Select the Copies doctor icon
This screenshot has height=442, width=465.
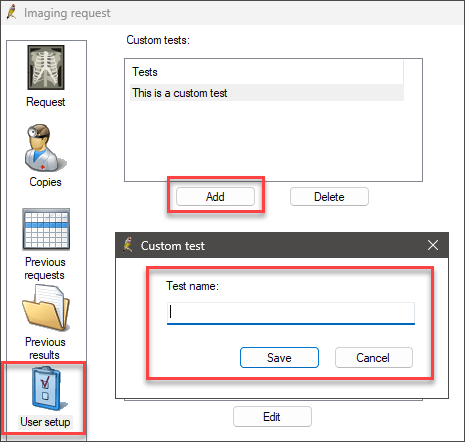[46, 148]
